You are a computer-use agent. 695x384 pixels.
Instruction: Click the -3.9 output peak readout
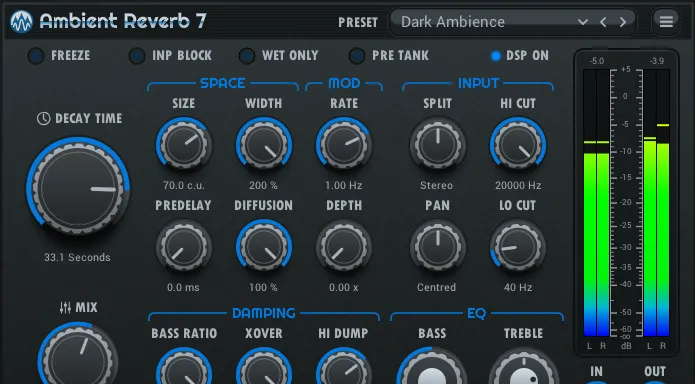[x=656, y=61]
